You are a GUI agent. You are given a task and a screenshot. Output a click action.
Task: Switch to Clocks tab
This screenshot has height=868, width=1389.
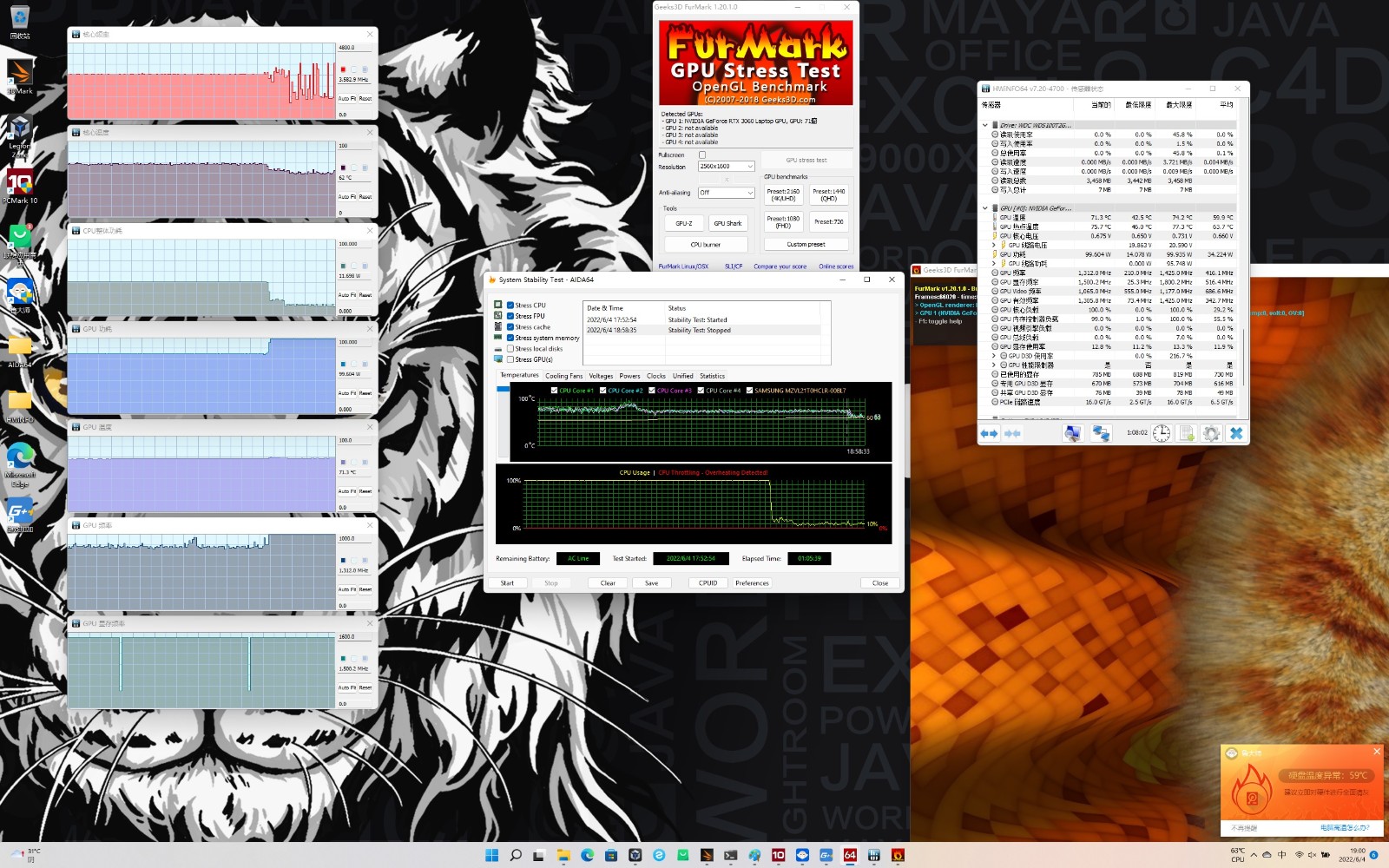[x=656, y=376]
